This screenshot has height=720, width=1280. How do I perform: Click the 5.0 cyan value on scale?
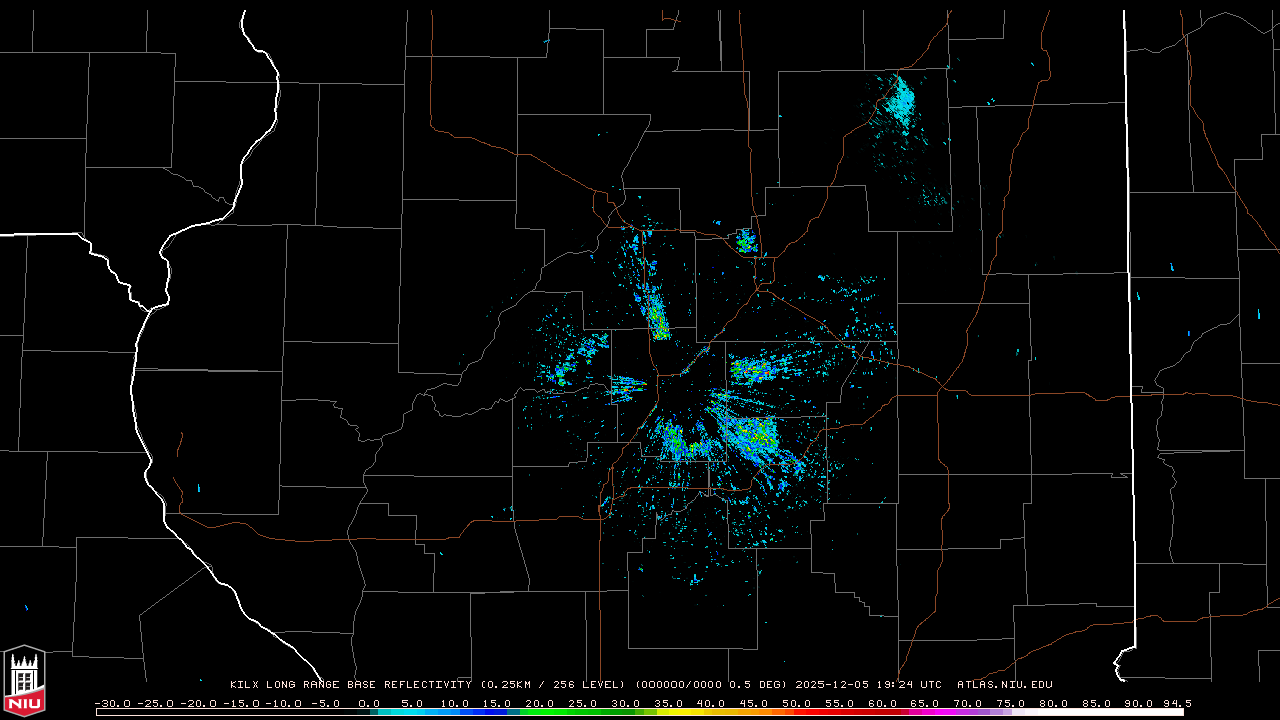click(x=412, y=703)
